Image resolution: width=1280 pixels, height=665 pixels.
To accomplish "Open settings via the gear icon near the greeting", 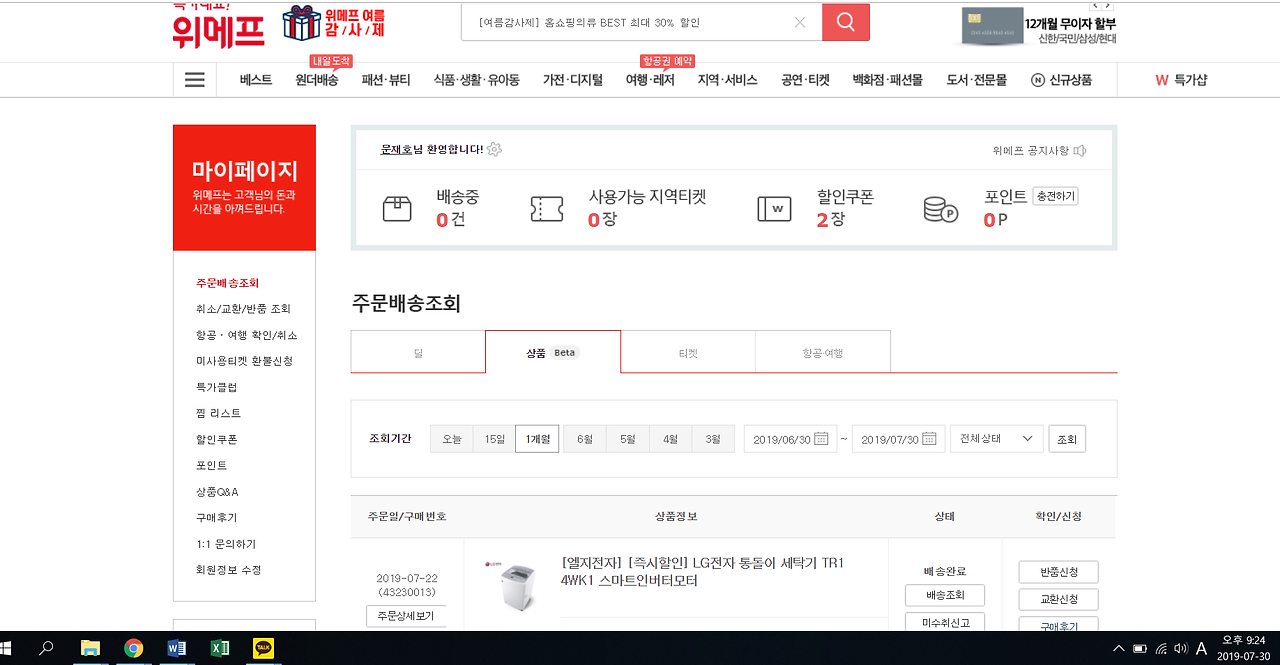I will tap(494, 149).
